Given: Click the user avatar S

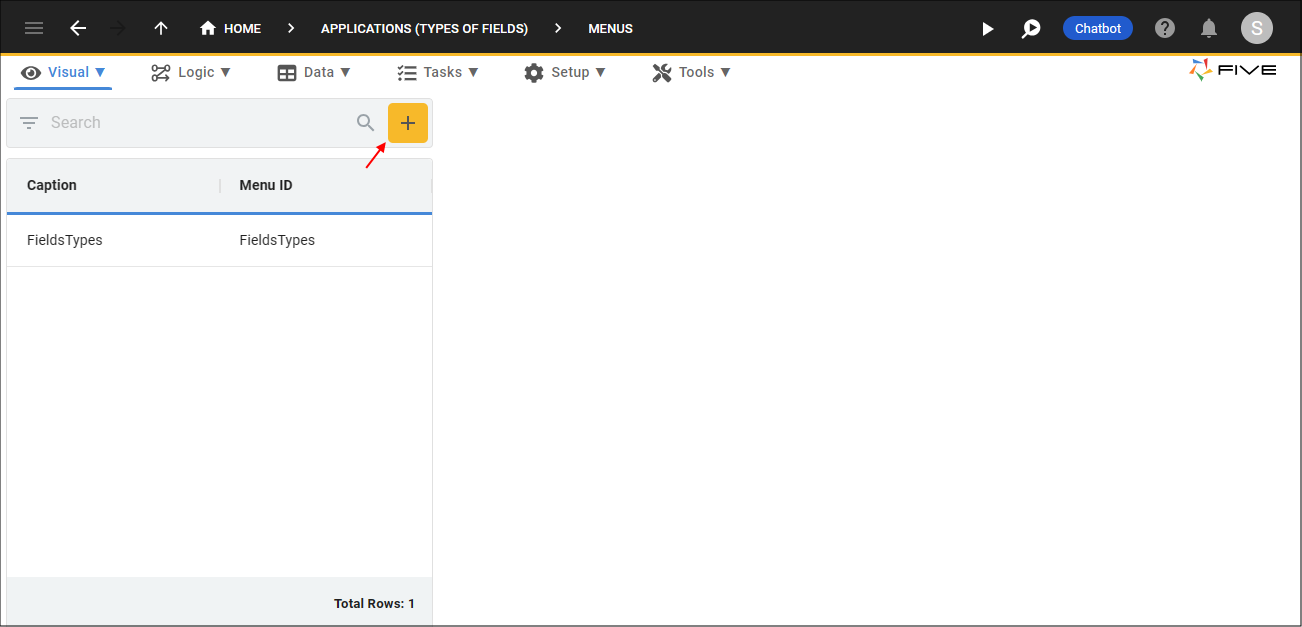Looking at the screenshot, I should pyautogui.click(x=1257, y=28).
